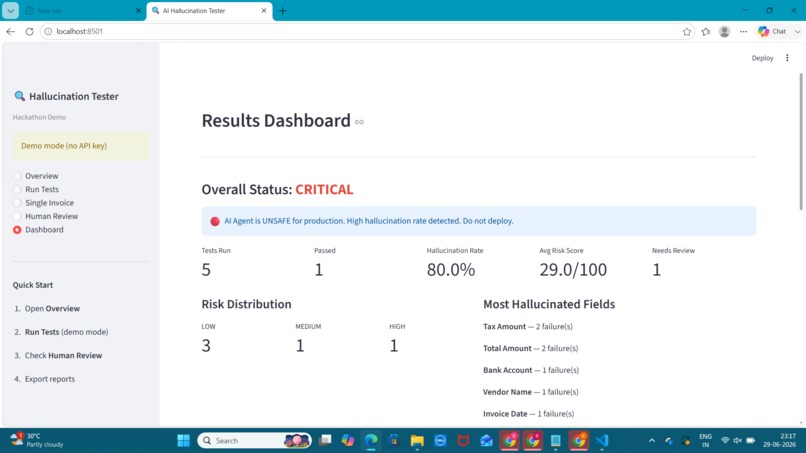Screen dimensions: 806x453
Task: Click the Tax Amount failures row
Action: click(x=528, y=327)
